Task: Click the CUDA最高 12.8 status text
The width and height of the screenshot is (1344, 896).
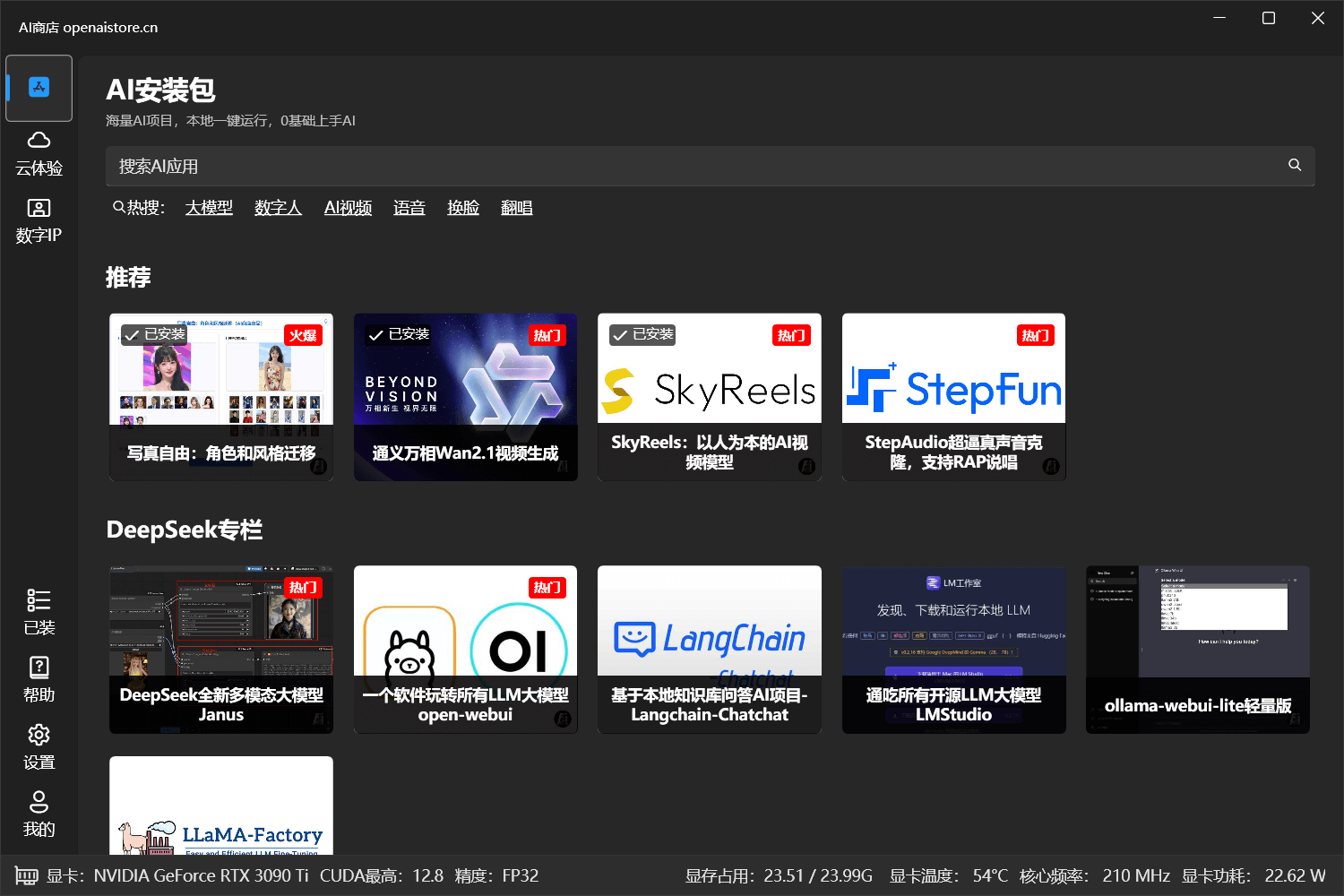Action: pos(382,875)
